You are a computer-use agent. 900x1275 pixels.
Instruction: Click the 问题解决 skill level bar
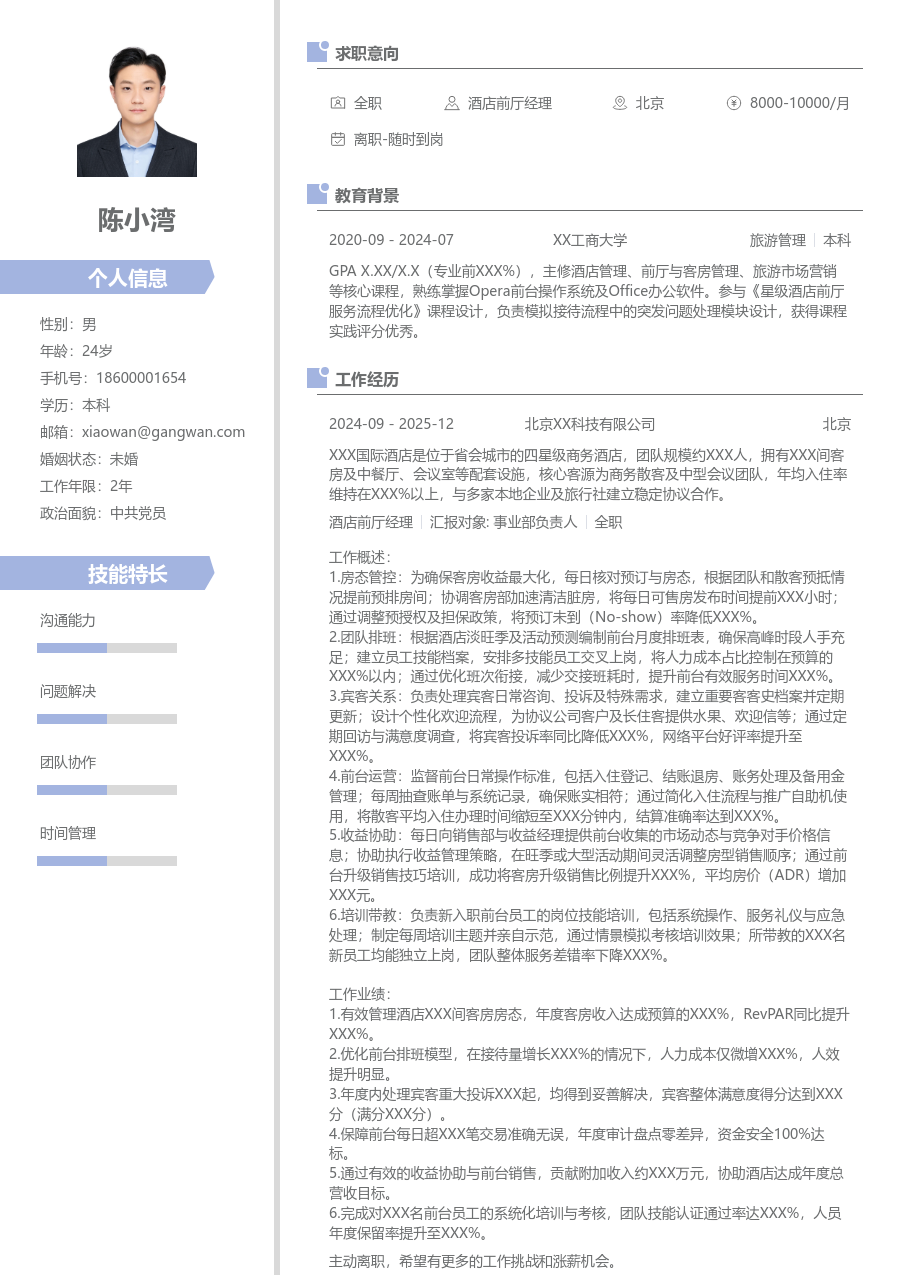(x=107, y=719)
